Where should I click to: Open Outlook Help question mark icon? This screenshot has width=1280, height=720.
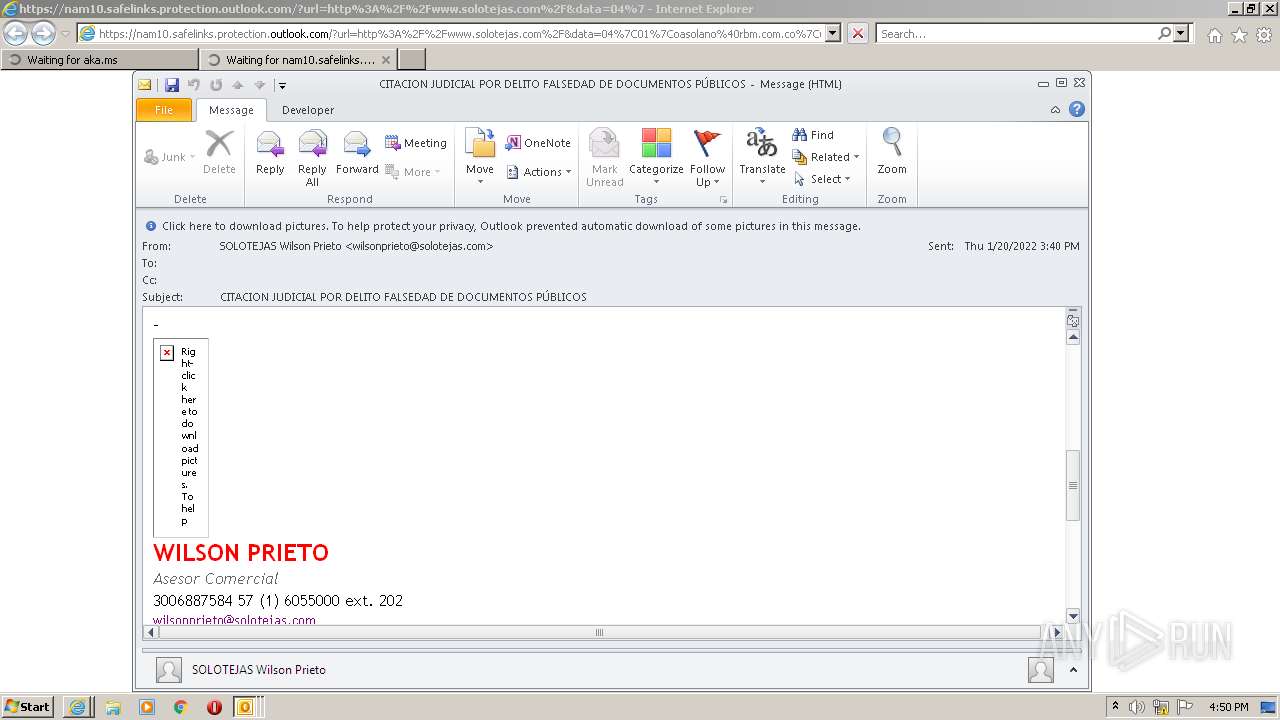[1077, 110]
